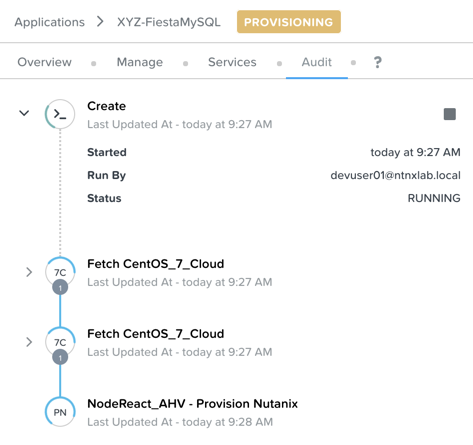Open the Services tab
473x445 pixels.
coord(232,62)
